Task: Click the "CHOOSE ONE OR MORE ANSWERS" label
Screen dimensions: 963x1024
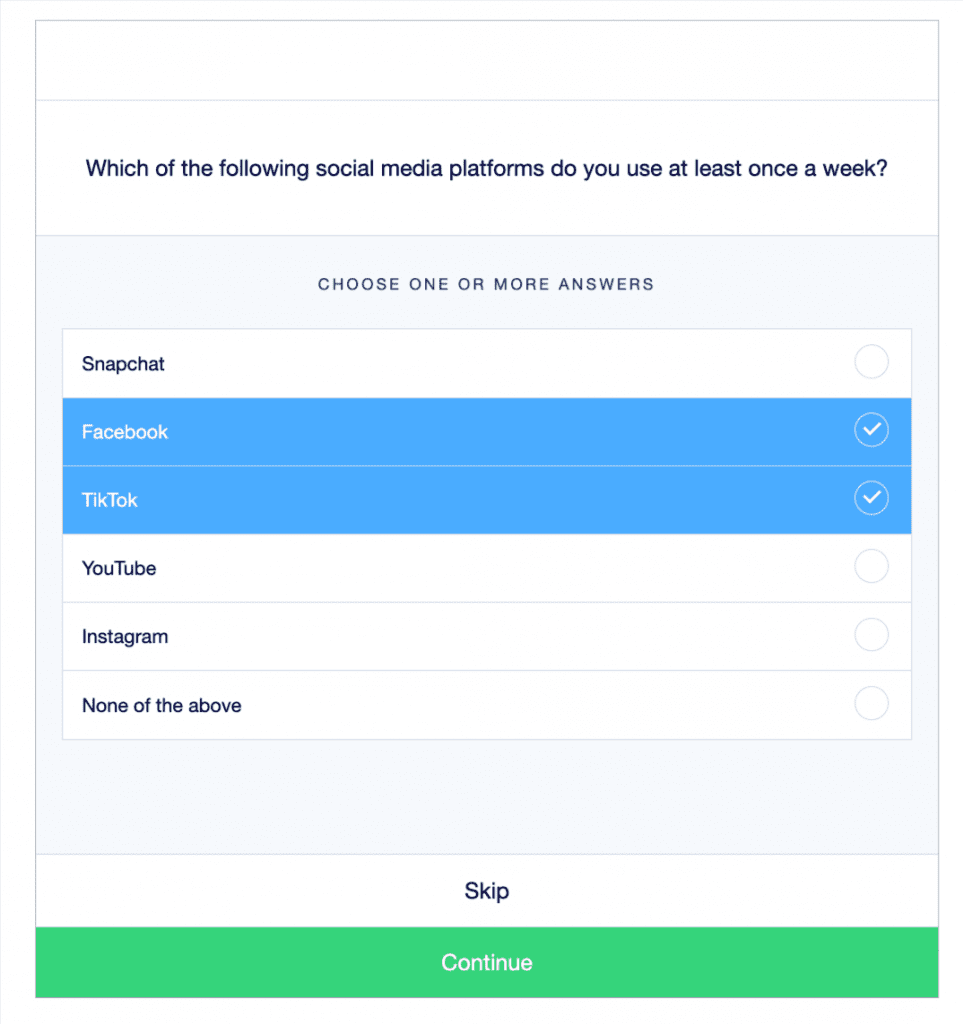Action: 487,284
